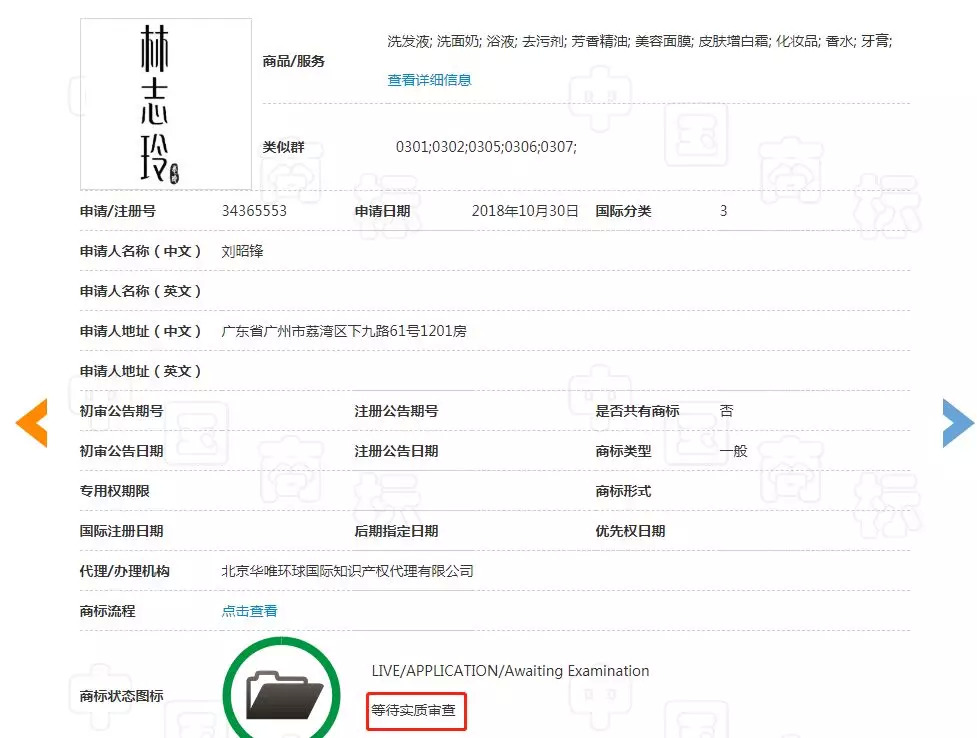Click the 初审公告期号 label
Image resolution: width=977 pixels, height=738 pixels.
(122, 411)
